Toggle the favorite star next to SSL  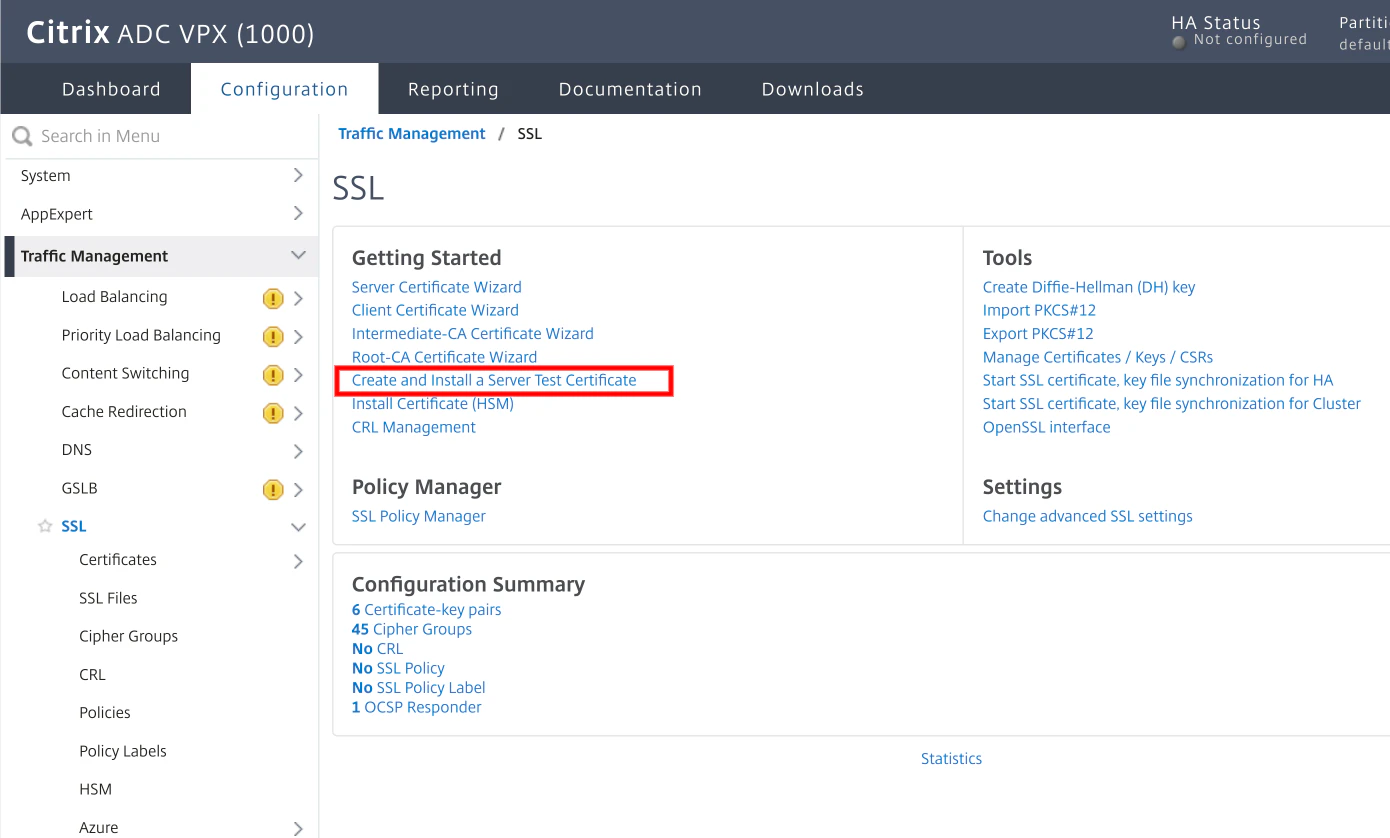click(x=44, y=525)
